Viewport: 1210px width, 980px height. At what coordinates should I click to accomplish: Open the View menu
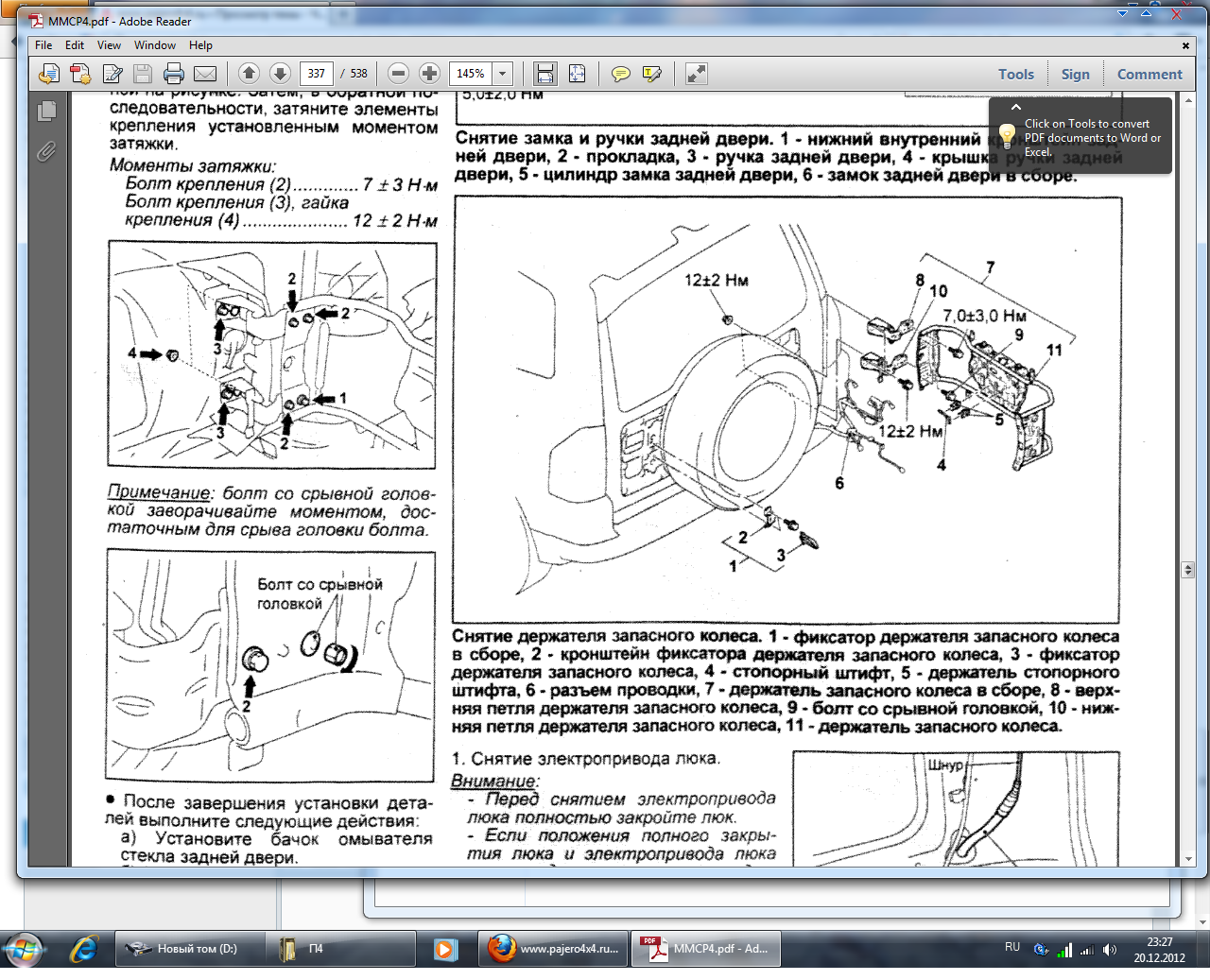coord(109,45)
